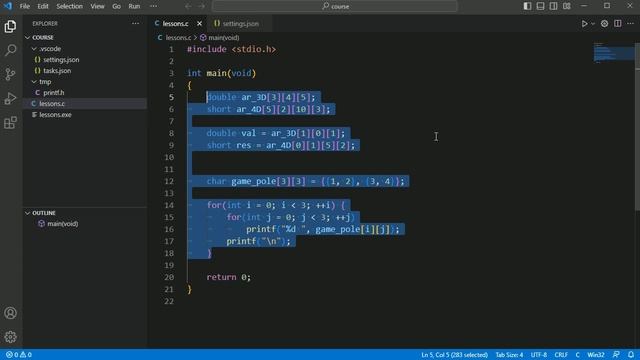Open Explorer Views and More Actions ellipsis
Viewport: 640px width, 360px height.
pos(136,24)
